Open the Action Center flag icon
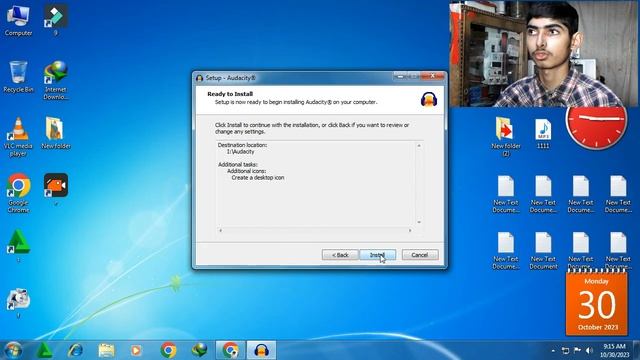The image size is (640, 360). (577, 350)
